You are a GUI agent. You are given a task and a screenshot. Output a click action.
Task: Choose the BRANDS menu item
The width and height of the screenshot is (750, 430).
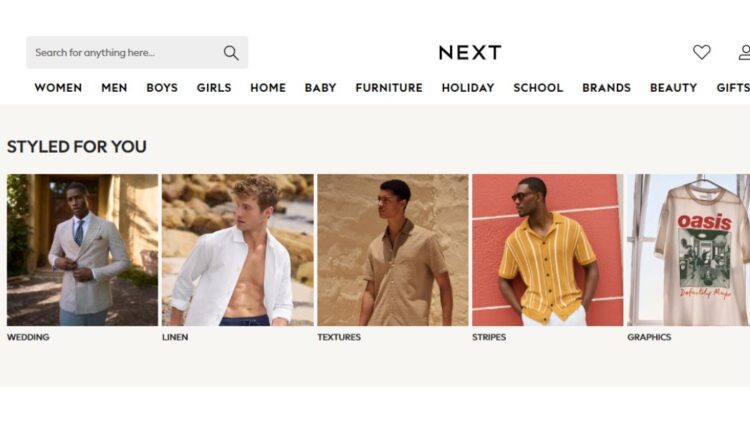(x=607, y=88)
